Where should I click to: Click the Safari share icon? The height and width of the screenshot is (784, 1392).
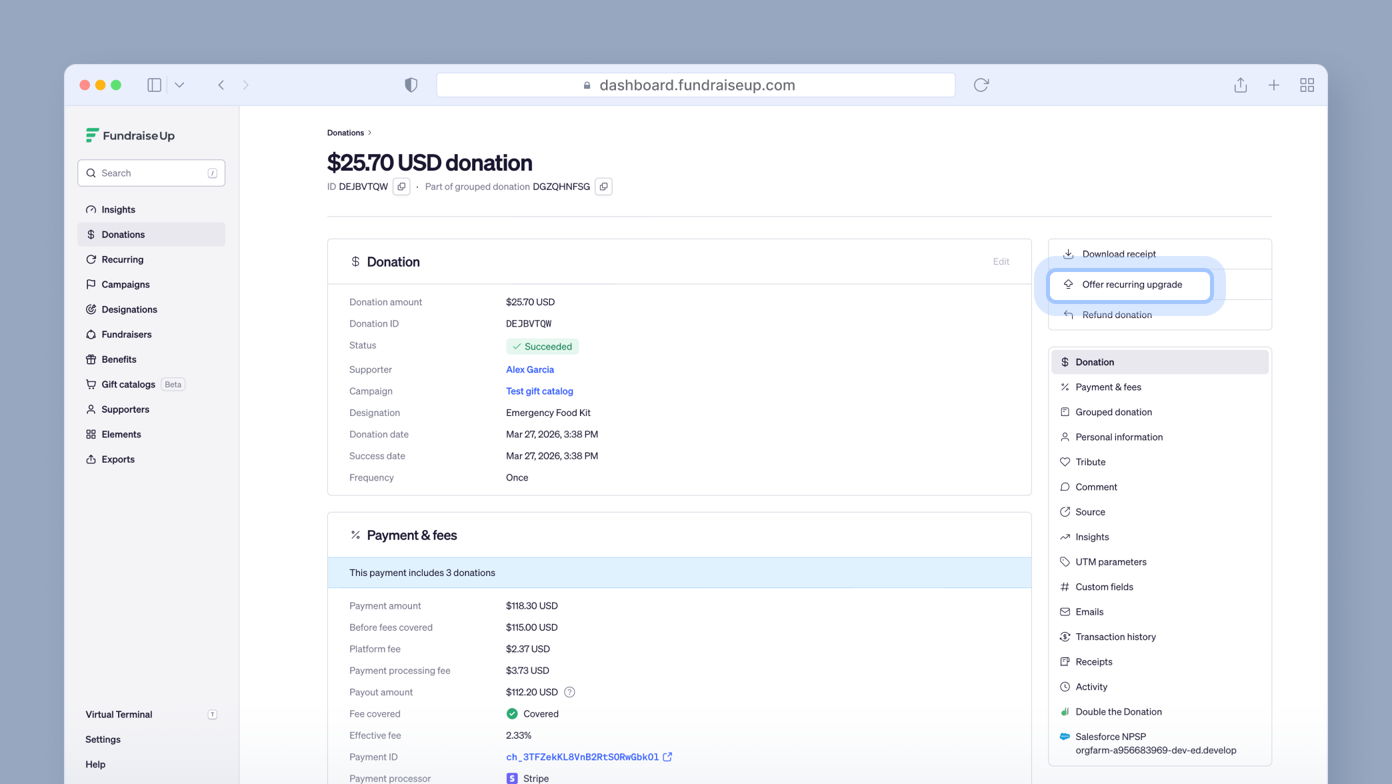tap(1240, 85)
